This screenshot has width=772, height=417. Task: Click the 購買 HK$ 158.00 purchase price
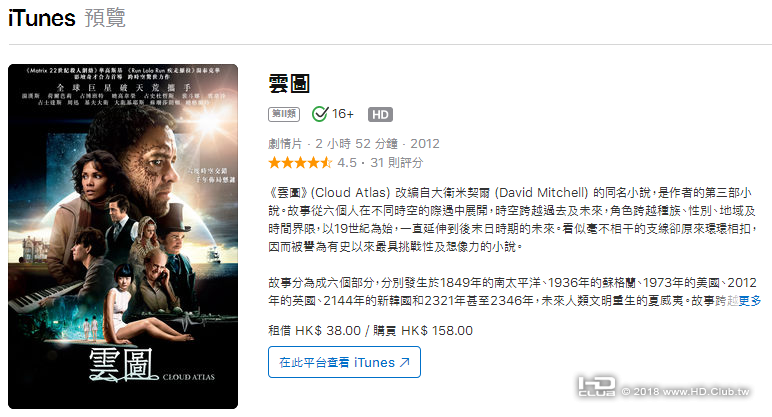(x=423, y=330)
